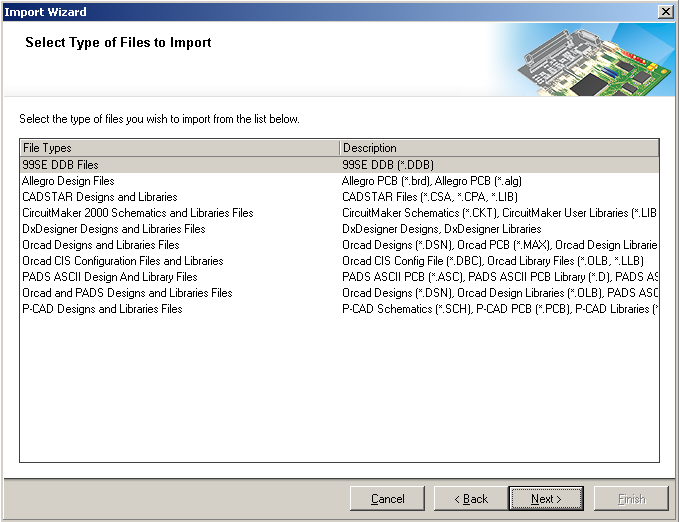Pick PADS ASCII Design And Library Files

tap(340, 277)
